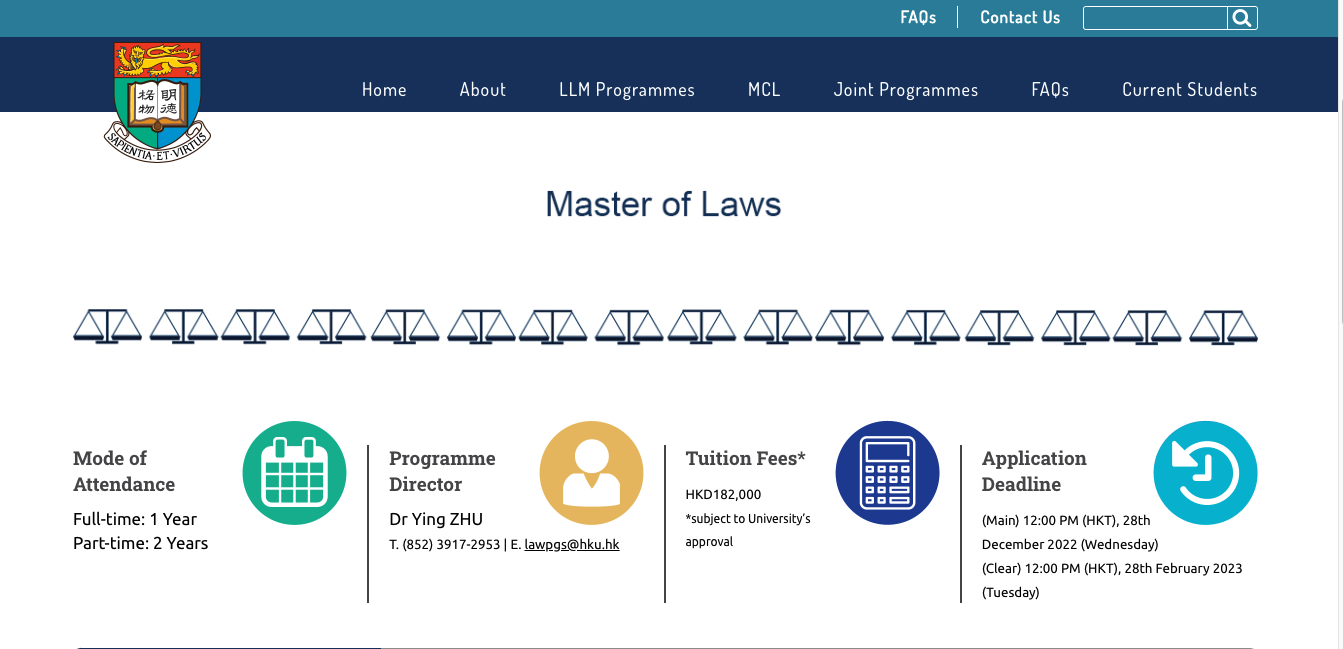Open the About menu

(x=482, y=89)
